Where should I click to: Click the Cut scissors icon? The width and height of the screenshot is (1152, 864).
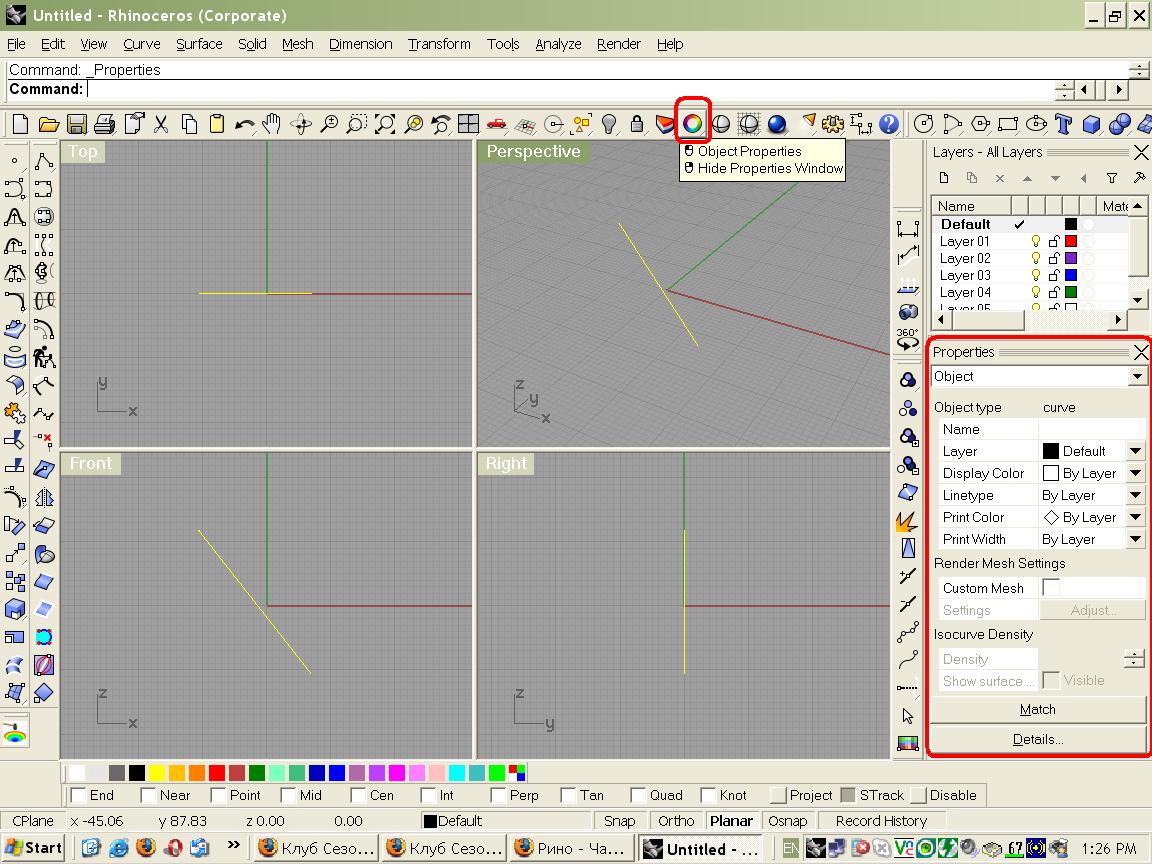coord(160,124)
